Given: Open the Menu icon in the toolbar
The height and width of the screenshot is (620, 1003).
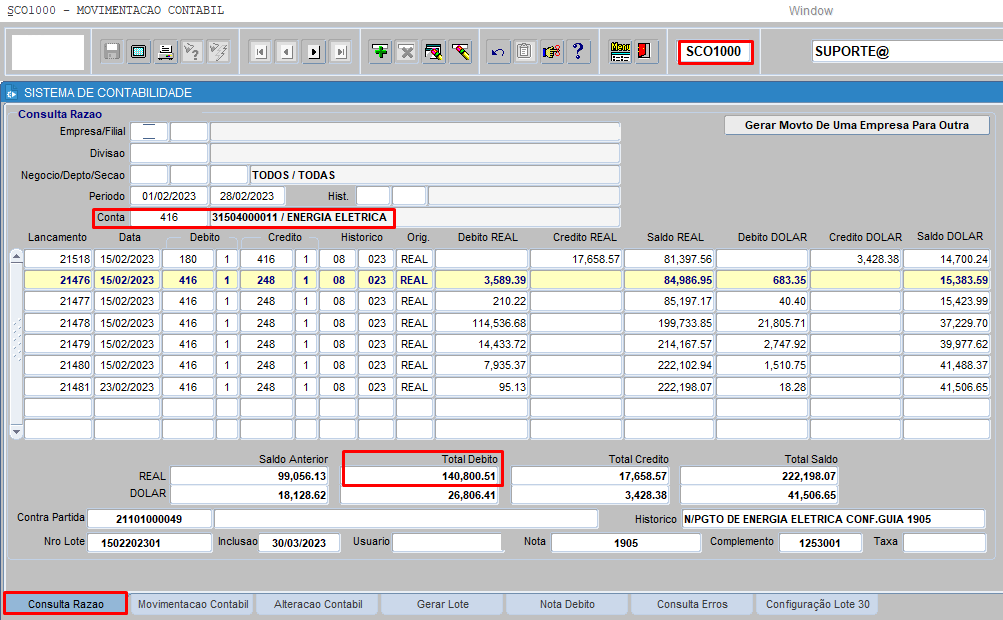Looking at the screenshot, I should click(x=620, y=52).
